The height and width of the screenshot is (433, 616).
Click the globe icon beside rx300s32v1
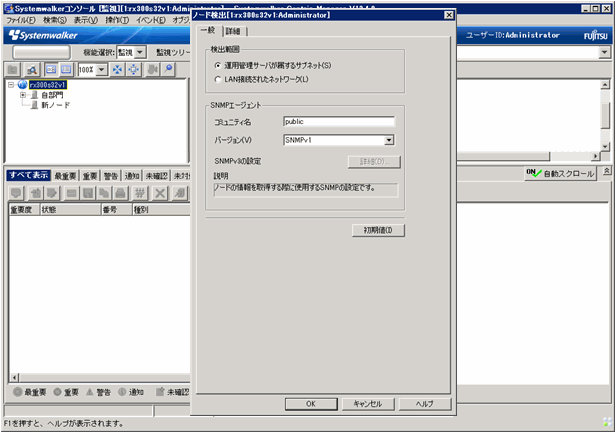pos(22,84)
